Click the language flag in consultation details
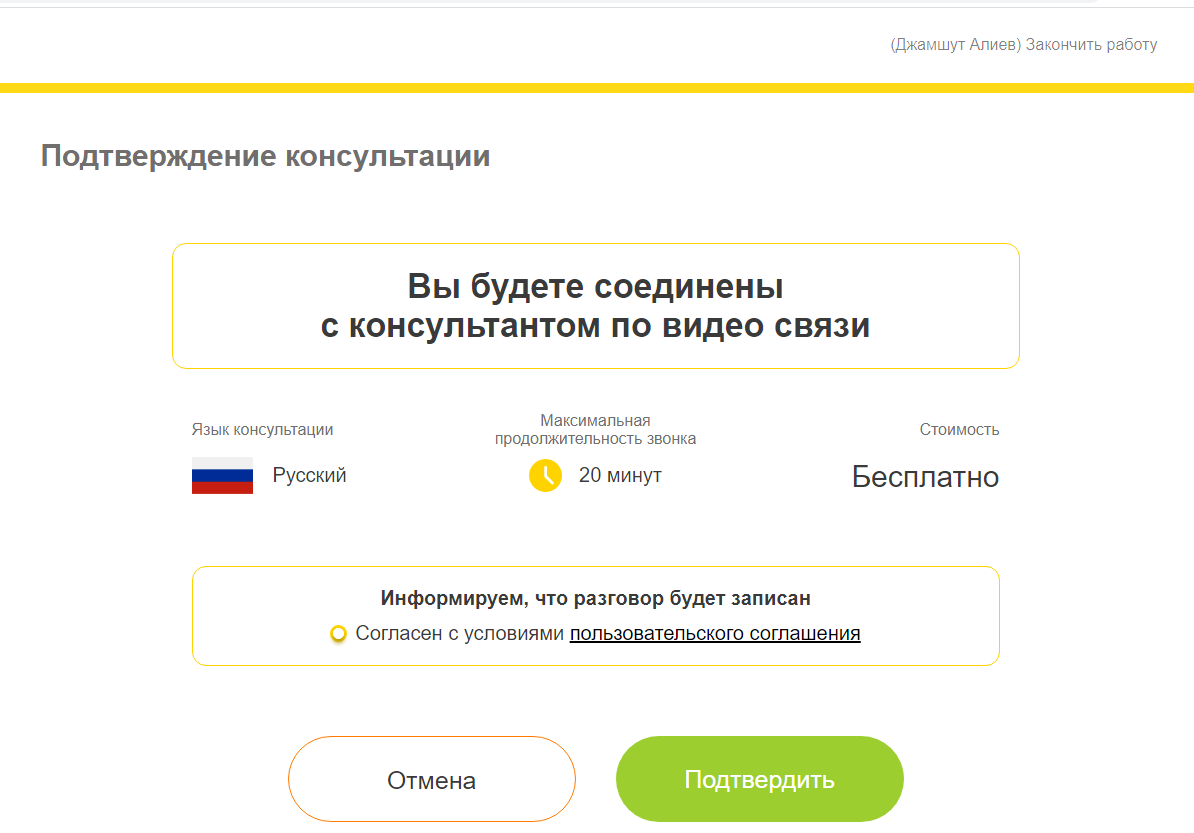Image resolution: width=1194 pixels, height=833 pixels. tap(222, 475)
